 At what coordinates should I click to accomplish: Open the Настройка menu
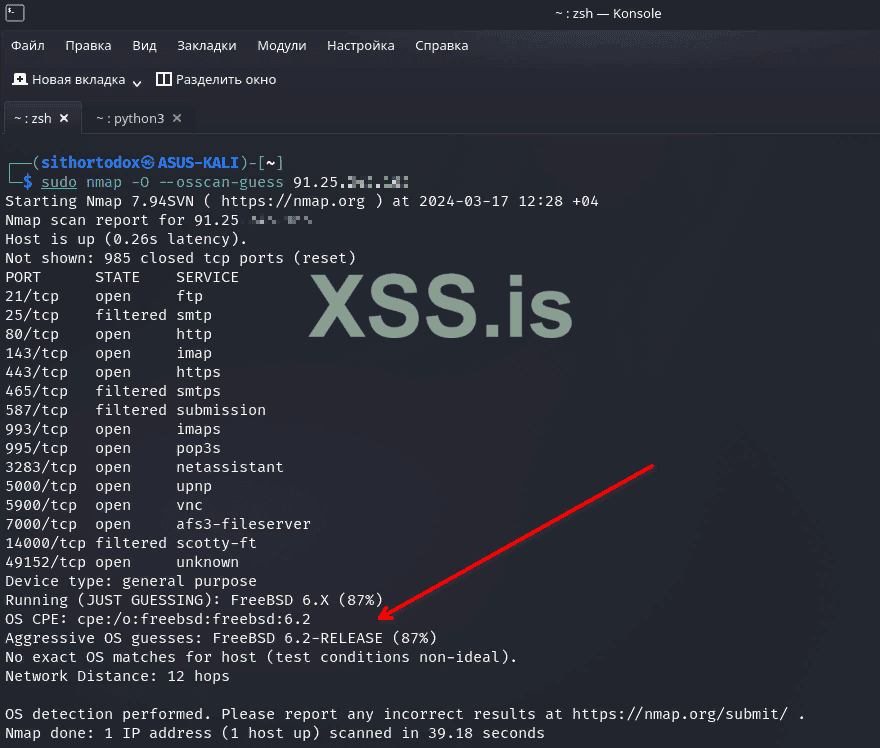click(360, 45)
